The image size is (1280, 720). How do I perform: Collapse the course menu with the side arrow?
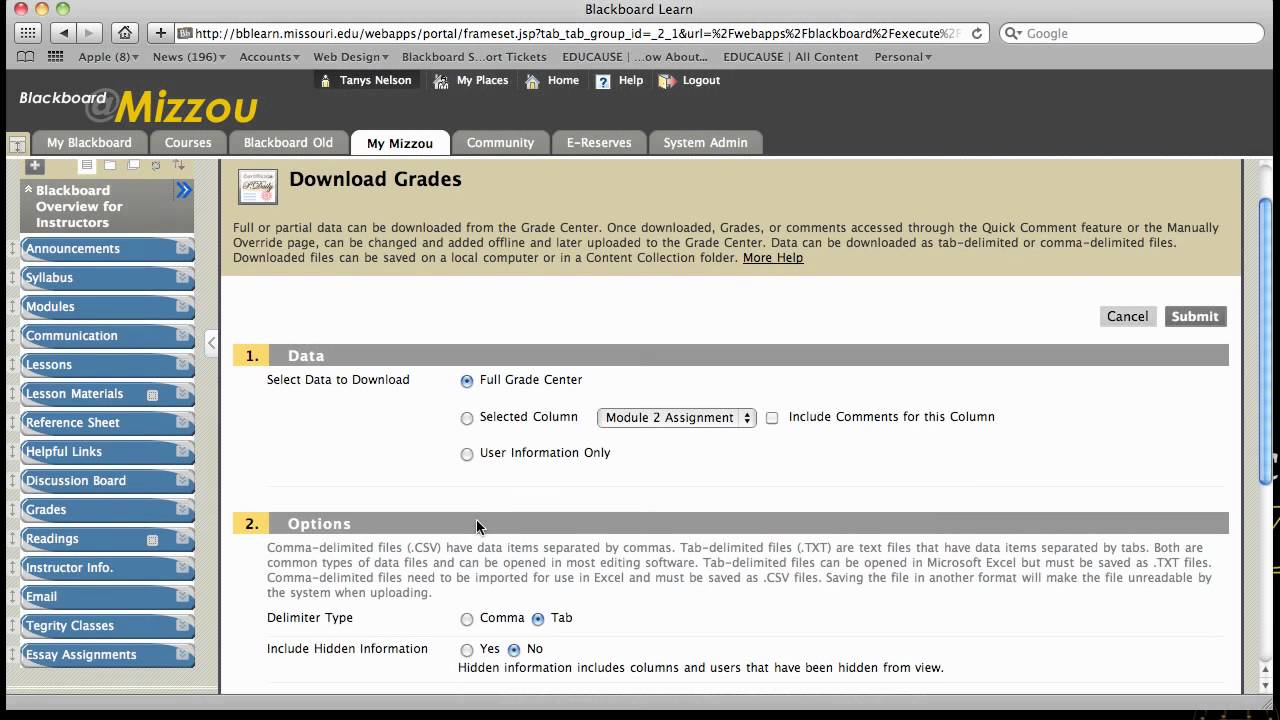(x=211, y=343)
